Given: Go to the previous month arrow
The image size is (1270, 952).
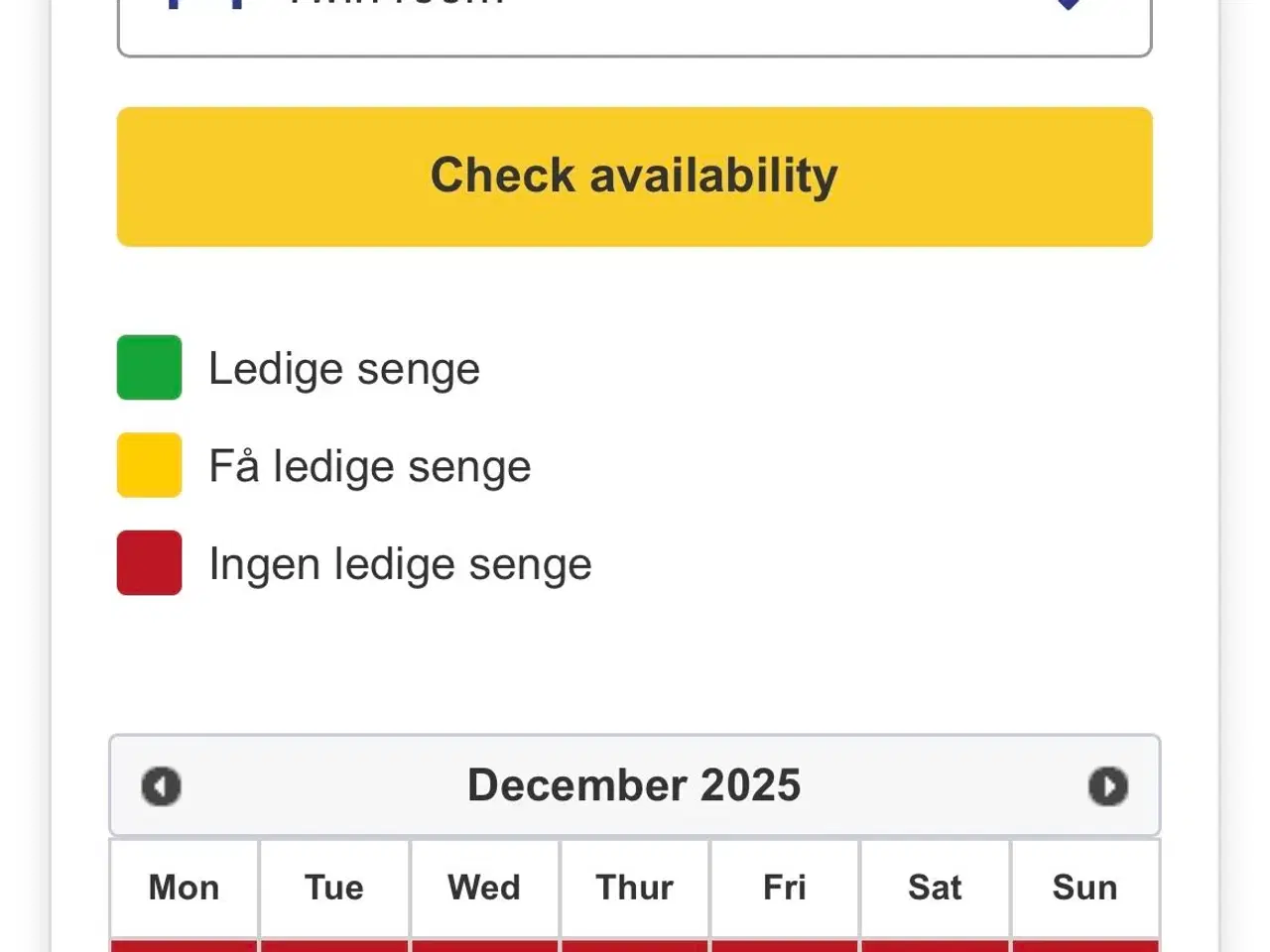Looking at the screenshot, I should pyautogui.click(x=161, y=786).
